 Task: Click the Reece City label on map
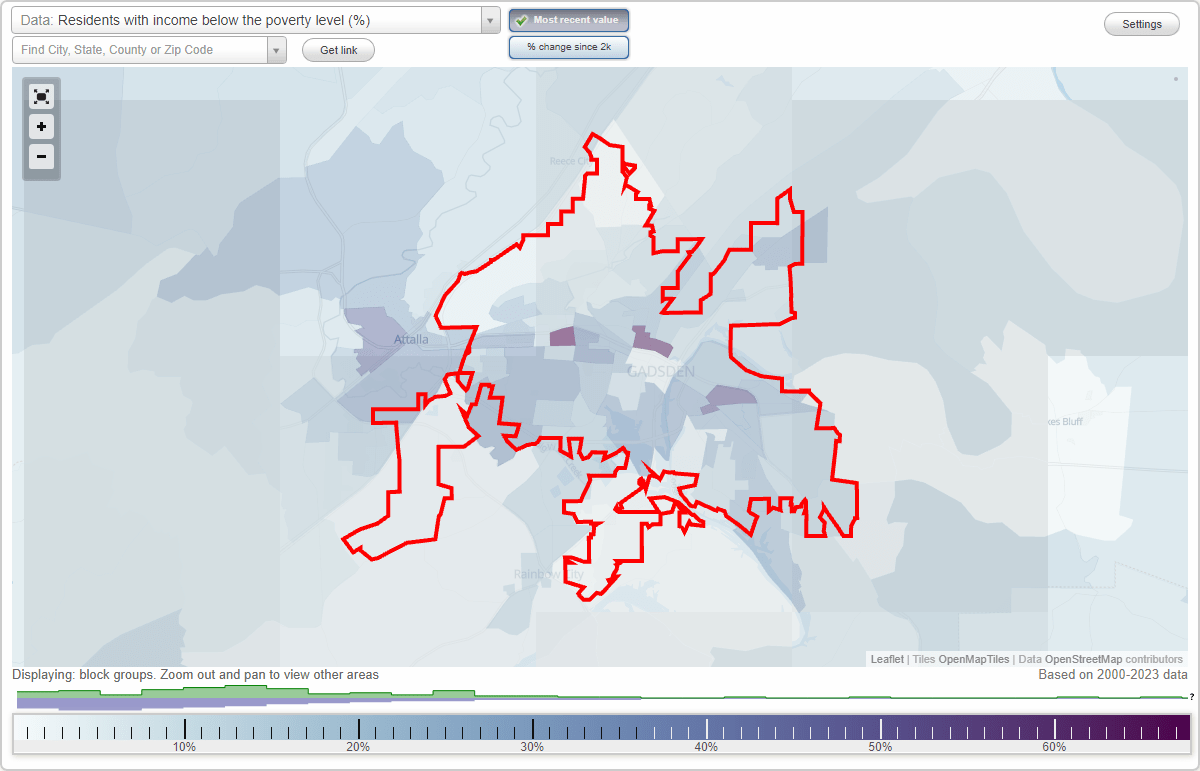(571, 161)
